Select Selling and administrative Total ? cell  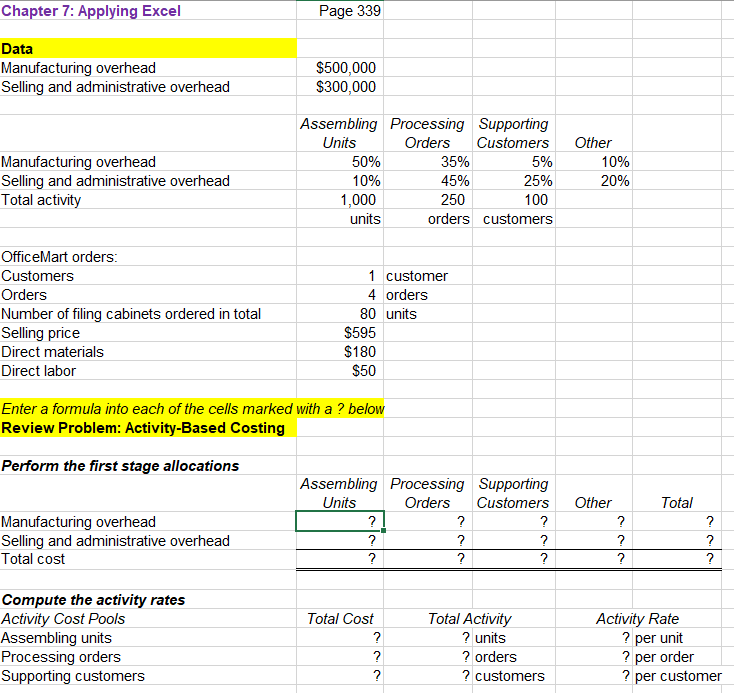point(677,540)
